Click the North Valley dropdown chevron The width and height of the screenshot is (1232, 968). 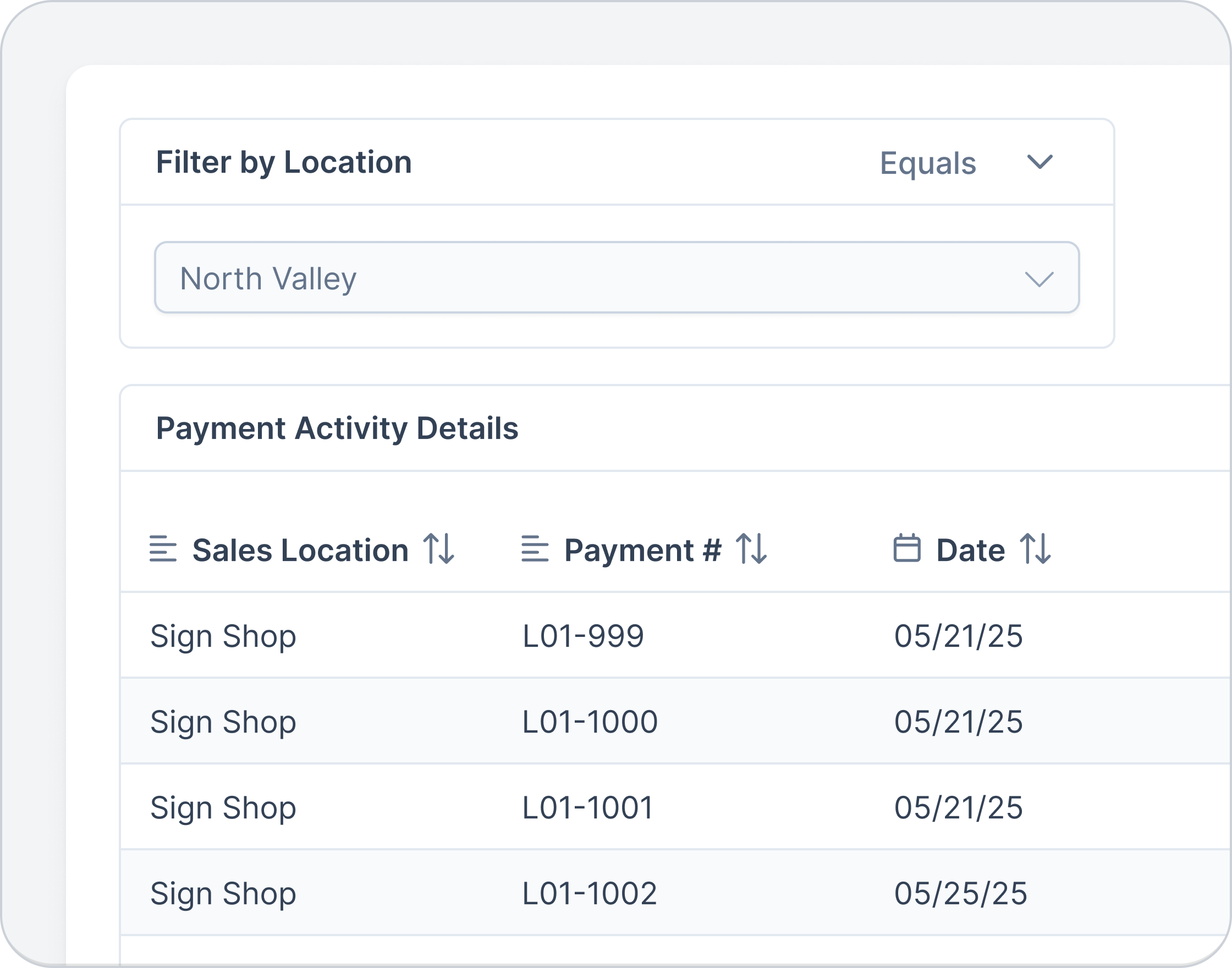[x=1039, y=279]
